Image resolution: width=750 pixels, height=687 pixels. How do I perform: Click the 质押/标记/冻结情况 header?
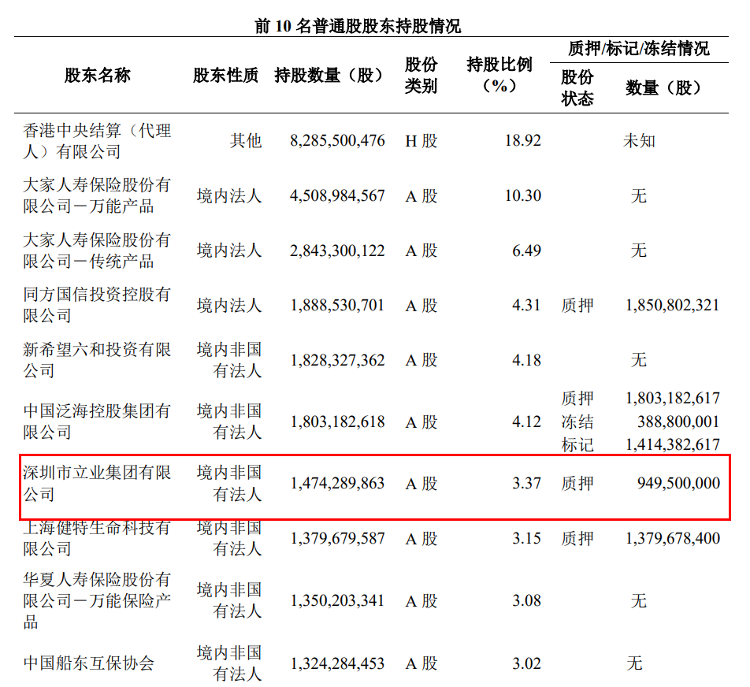pyautogui.click(x=639, y=48)
